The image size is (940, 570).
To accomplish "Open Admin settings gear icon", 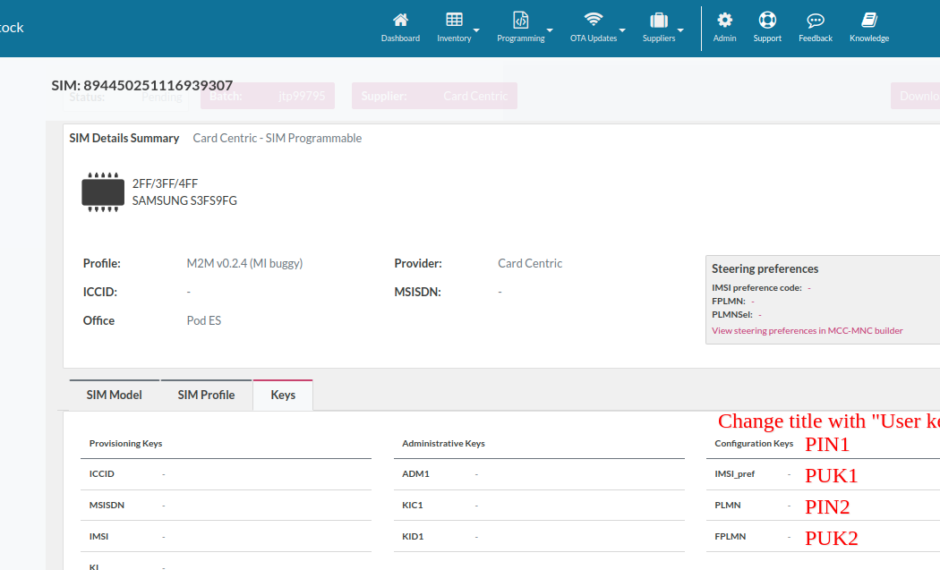I will (x=725, y=20).
